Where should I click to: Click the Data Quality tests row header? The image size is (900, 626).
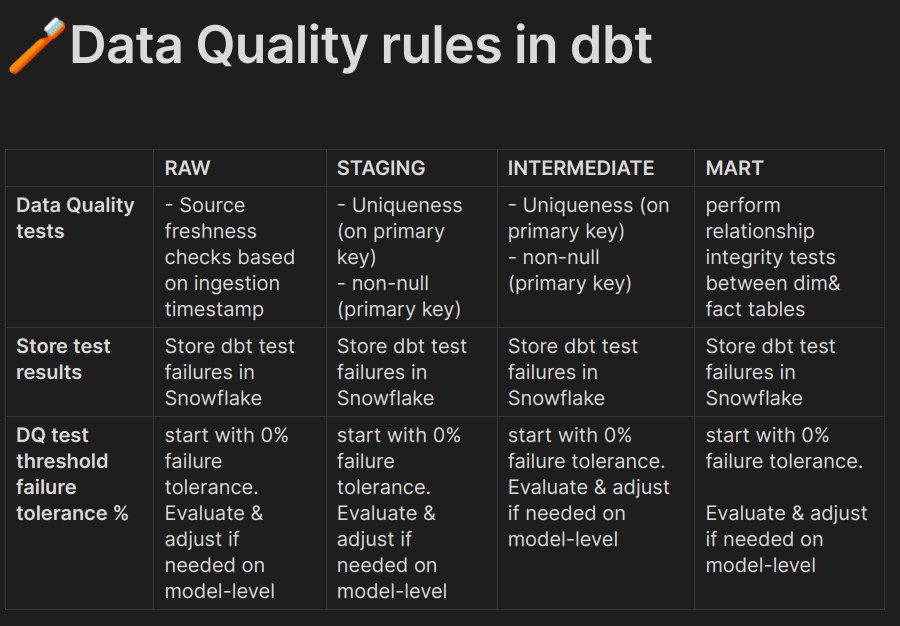click(80, 257)
